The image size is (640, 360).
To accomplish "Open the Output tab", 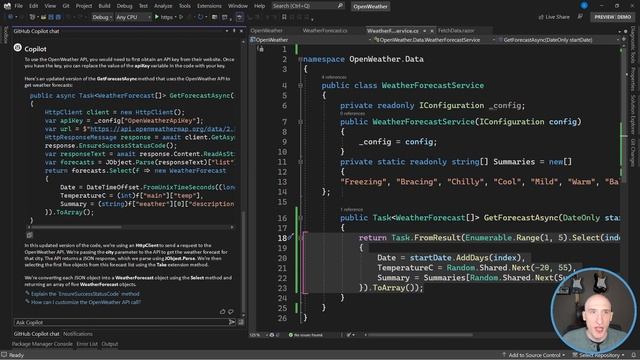I will click(109, 344).
